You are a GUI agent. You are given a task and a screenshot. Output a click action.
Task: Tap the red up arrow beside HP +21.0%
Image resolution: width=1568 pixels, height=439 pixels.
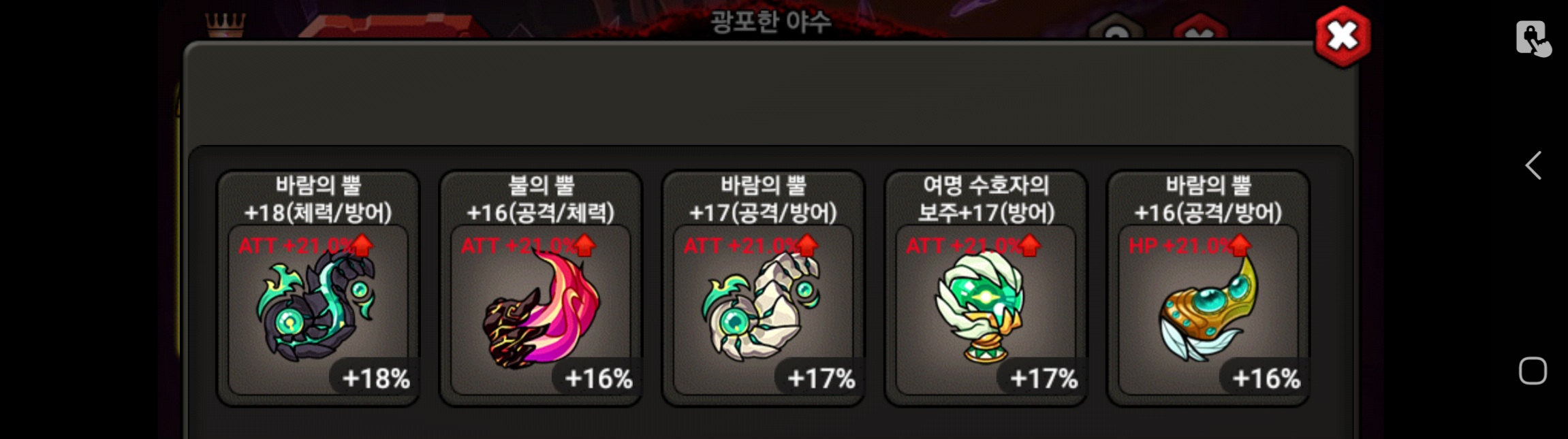[x=1240, y=246]
